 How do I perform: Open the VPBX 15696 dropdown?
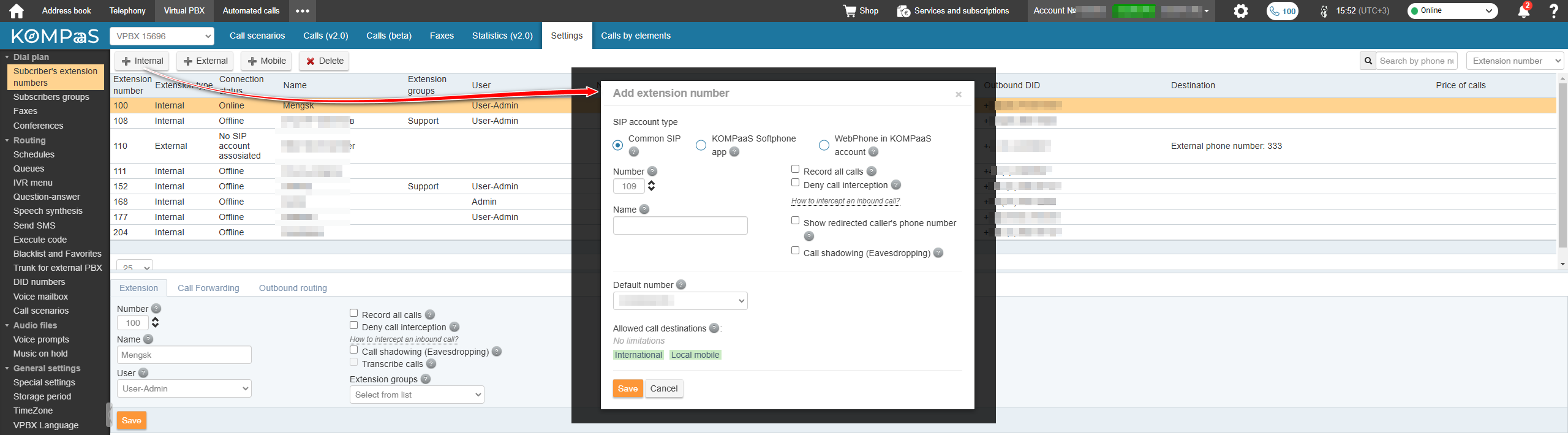pos(162,36)
